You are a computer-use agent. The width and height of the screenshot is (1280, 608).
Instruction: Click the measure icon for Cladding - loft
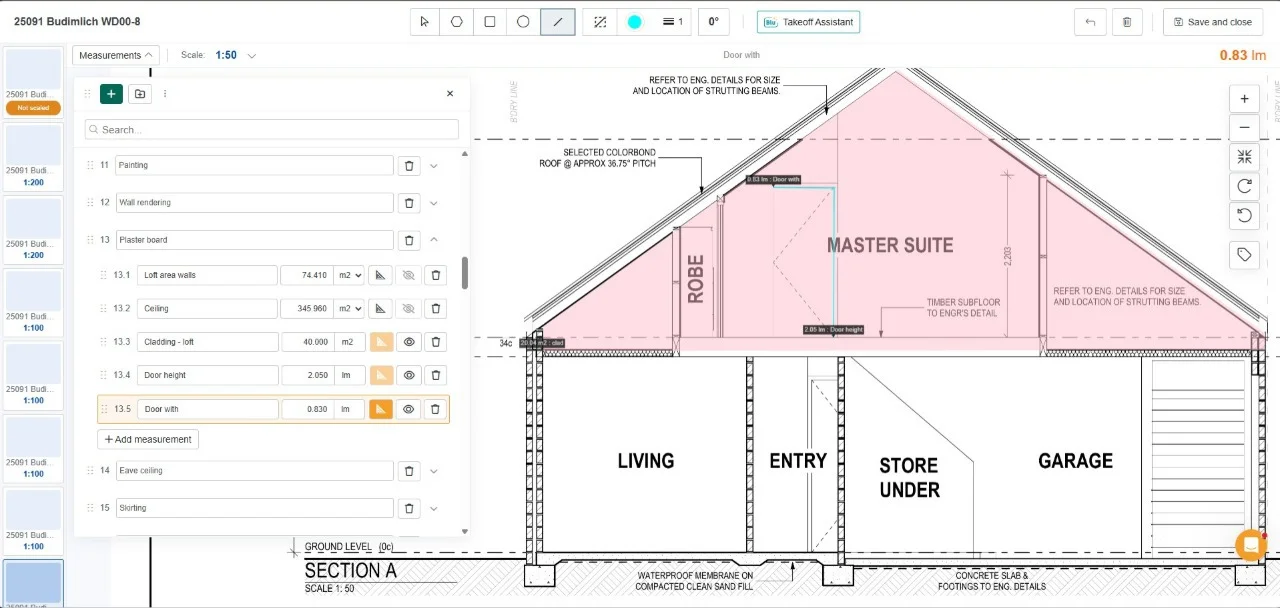[x=381, y=342]
